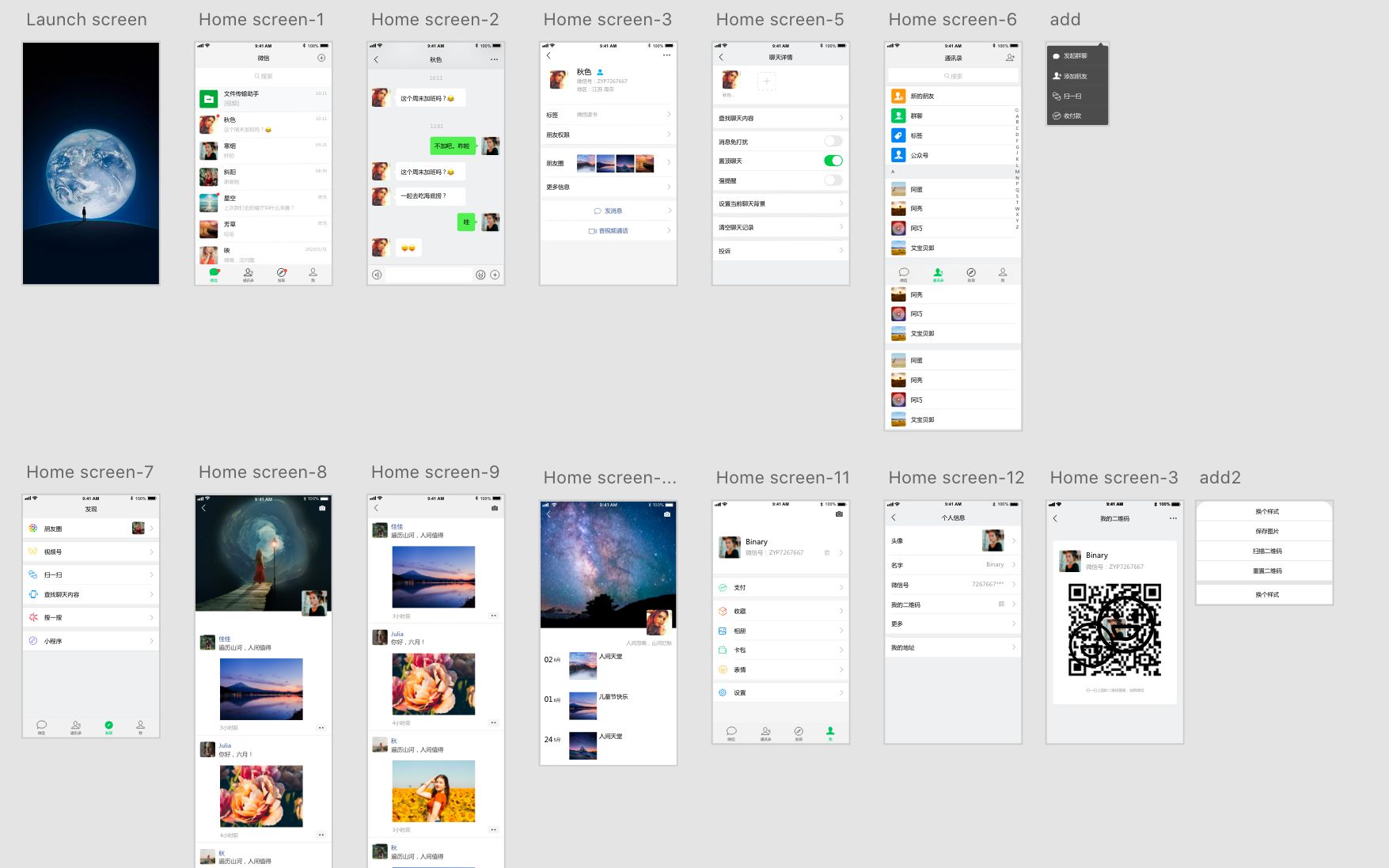Click the bottom 换个样式 button in add2

pyautogui.click(x=1265, y=594)
